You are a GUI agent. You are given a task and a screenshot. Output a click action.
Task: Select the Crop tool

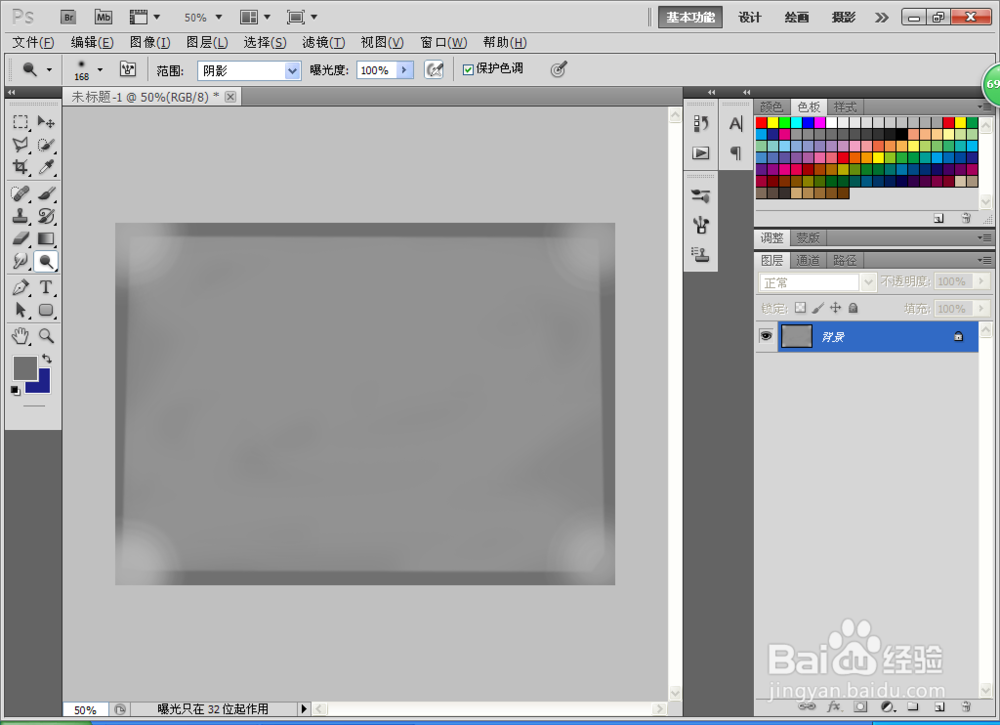pos(20,167)
